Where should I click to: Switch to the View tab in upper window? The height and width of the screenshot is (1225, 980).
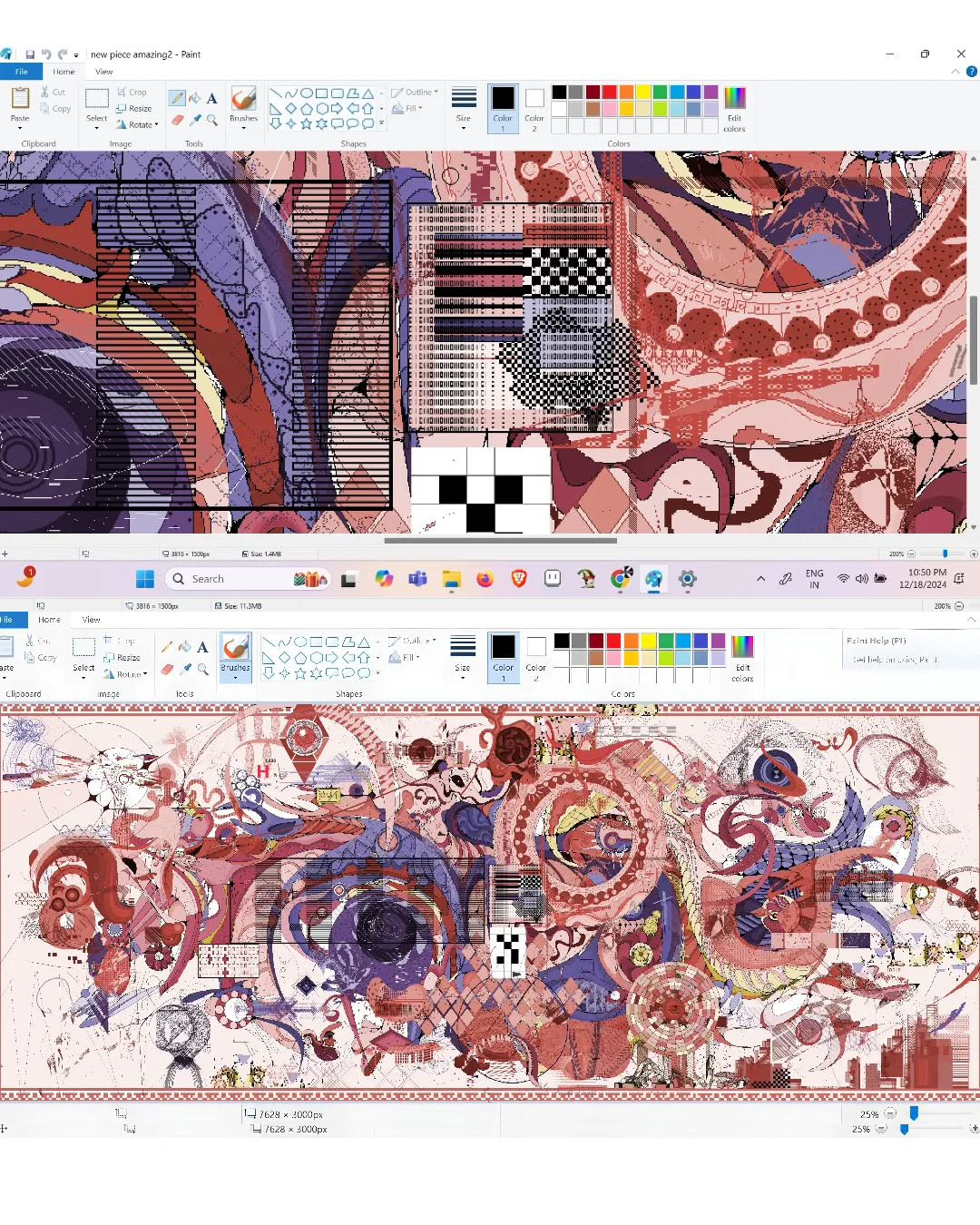pyautogui.click(x=104, y=72)
